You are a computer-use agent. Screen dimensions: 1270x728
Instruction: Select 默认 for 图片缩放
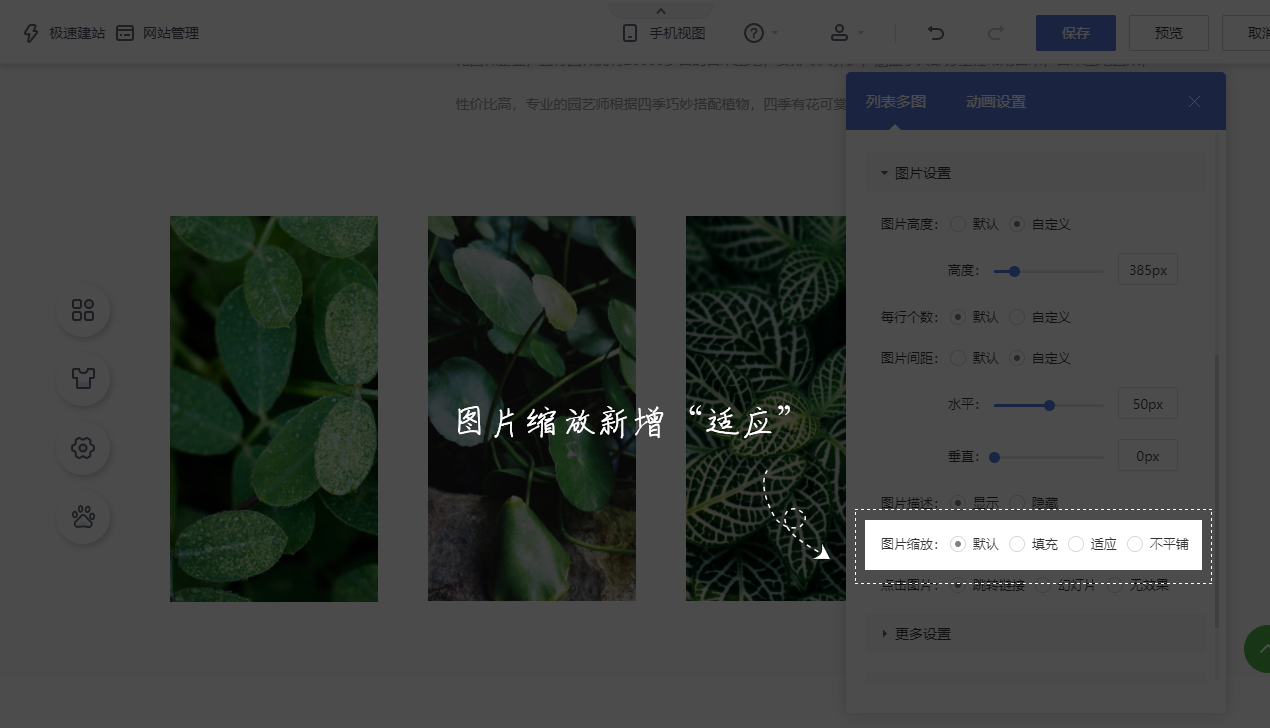pos(958,544)
